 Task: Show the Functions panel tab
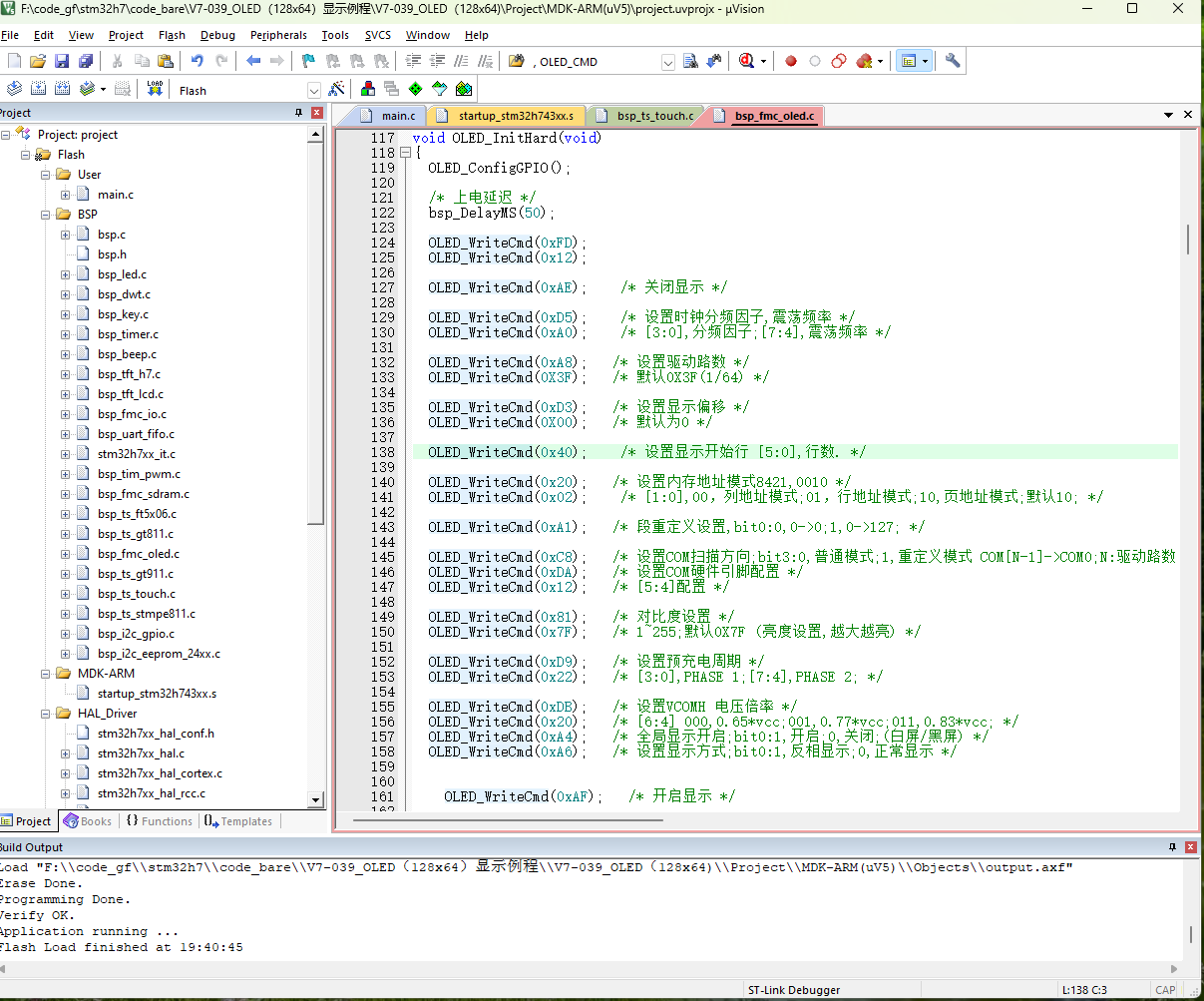[x=159, y=821]
